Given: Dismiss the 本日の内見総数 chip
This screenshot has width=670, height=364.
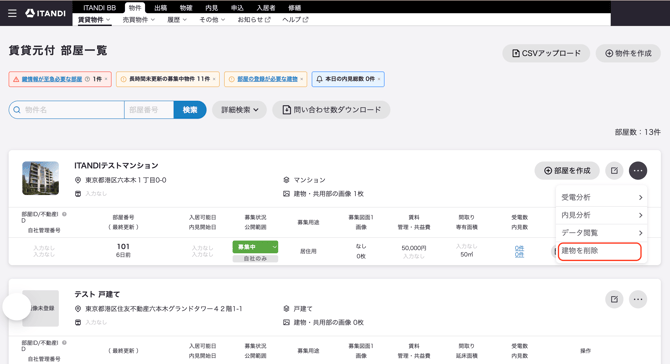Looking at the screenshot, I should [379, 79].
